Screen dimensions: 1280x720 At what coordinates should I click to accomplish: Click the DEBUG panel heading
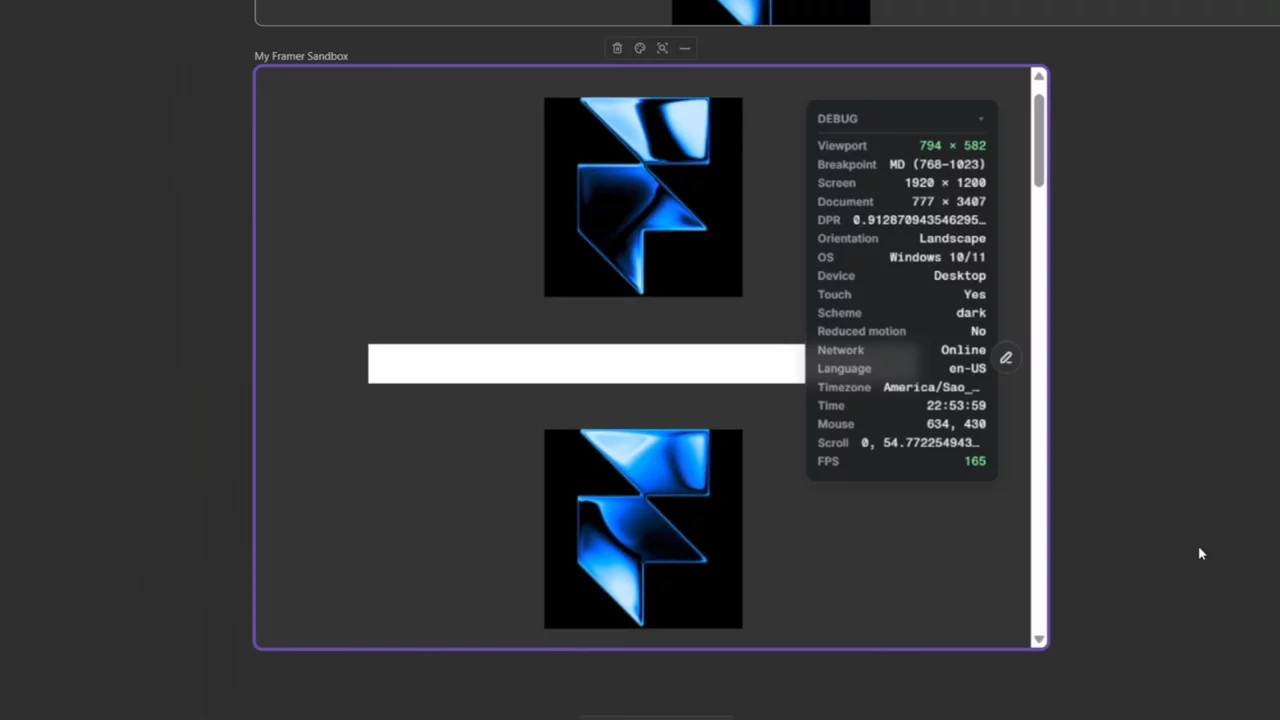click(x=837, y=119)
